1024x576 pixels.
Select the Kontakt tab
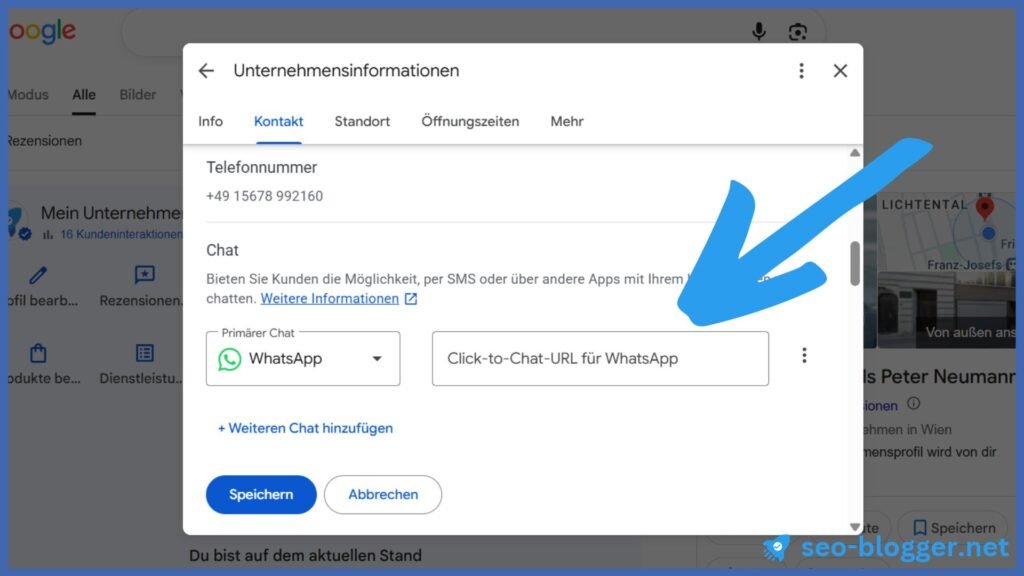pyautogui.click(x=278, y=121)
